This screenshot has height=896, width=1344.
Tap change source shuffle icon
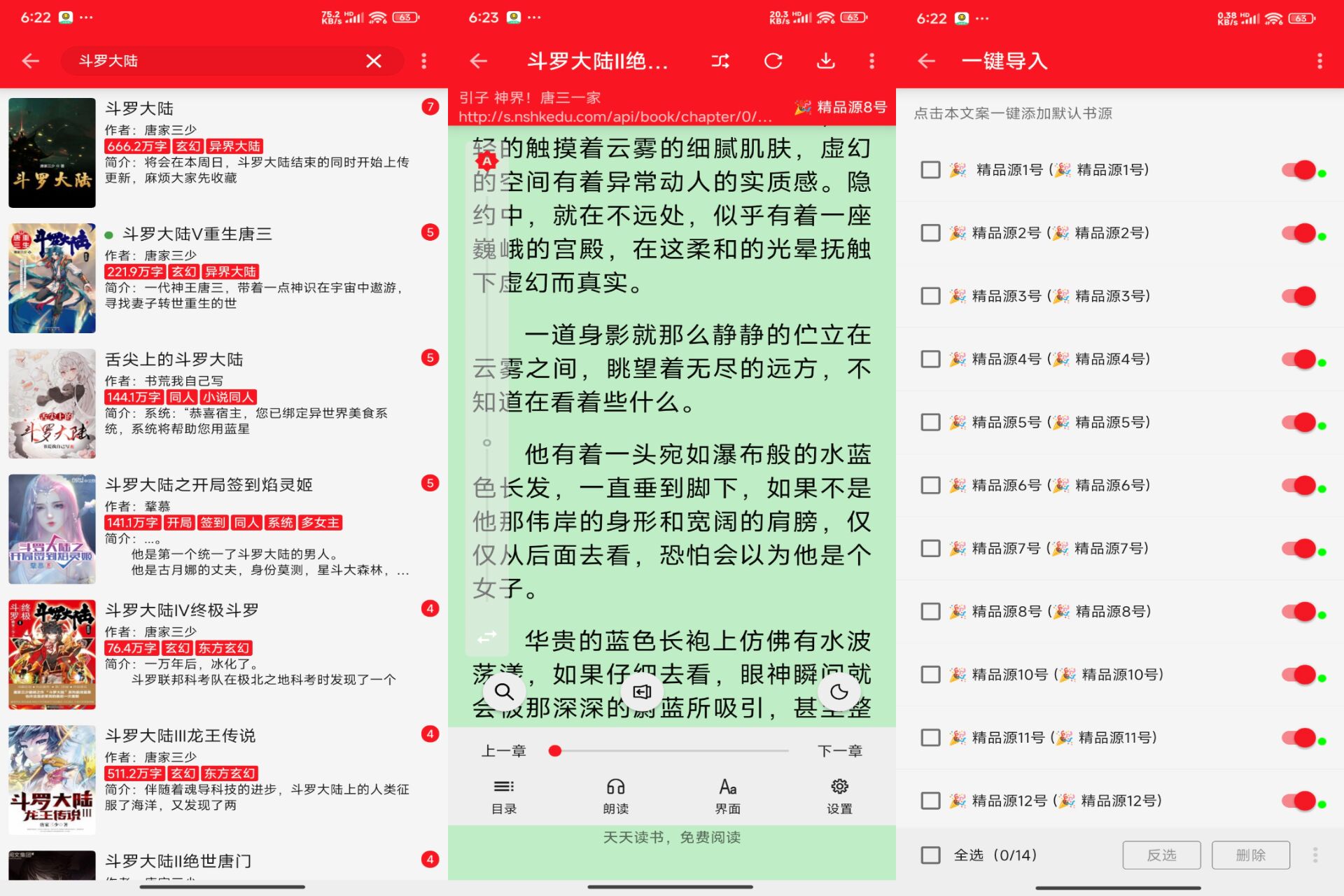coord(720,61)
